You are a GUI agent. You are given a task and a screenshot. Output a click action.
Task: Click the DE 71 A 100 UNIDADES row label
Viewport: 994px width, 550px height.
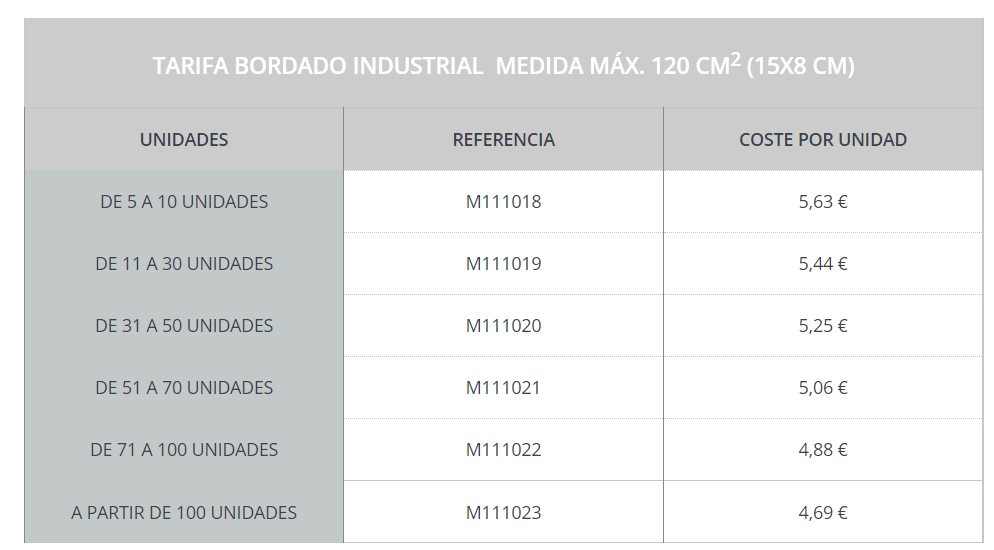pyautogui.click(x=184, y=450)
